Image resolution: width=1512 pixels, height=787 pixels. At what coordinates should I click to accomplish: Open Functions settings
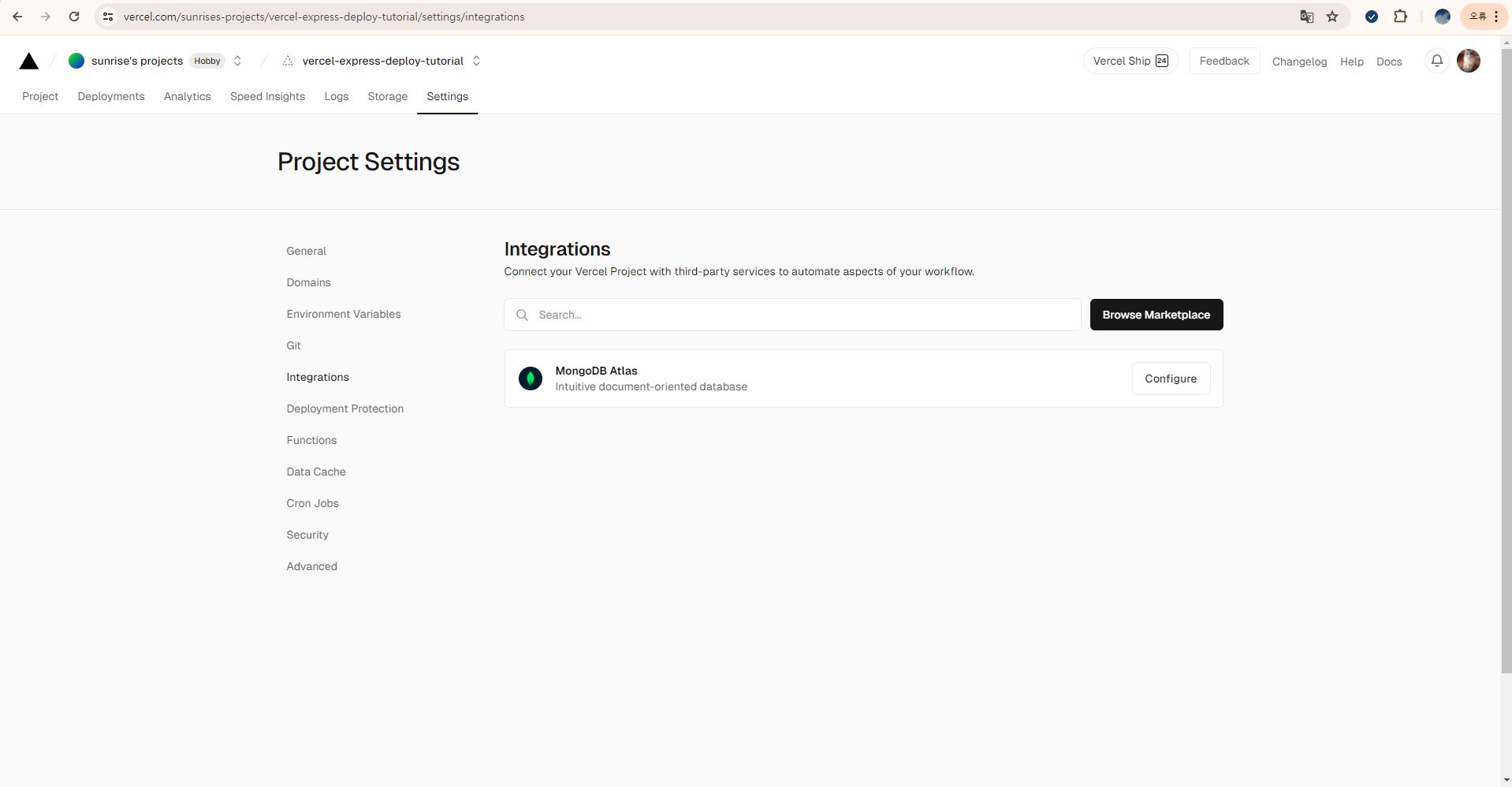(x=311, y=440)
